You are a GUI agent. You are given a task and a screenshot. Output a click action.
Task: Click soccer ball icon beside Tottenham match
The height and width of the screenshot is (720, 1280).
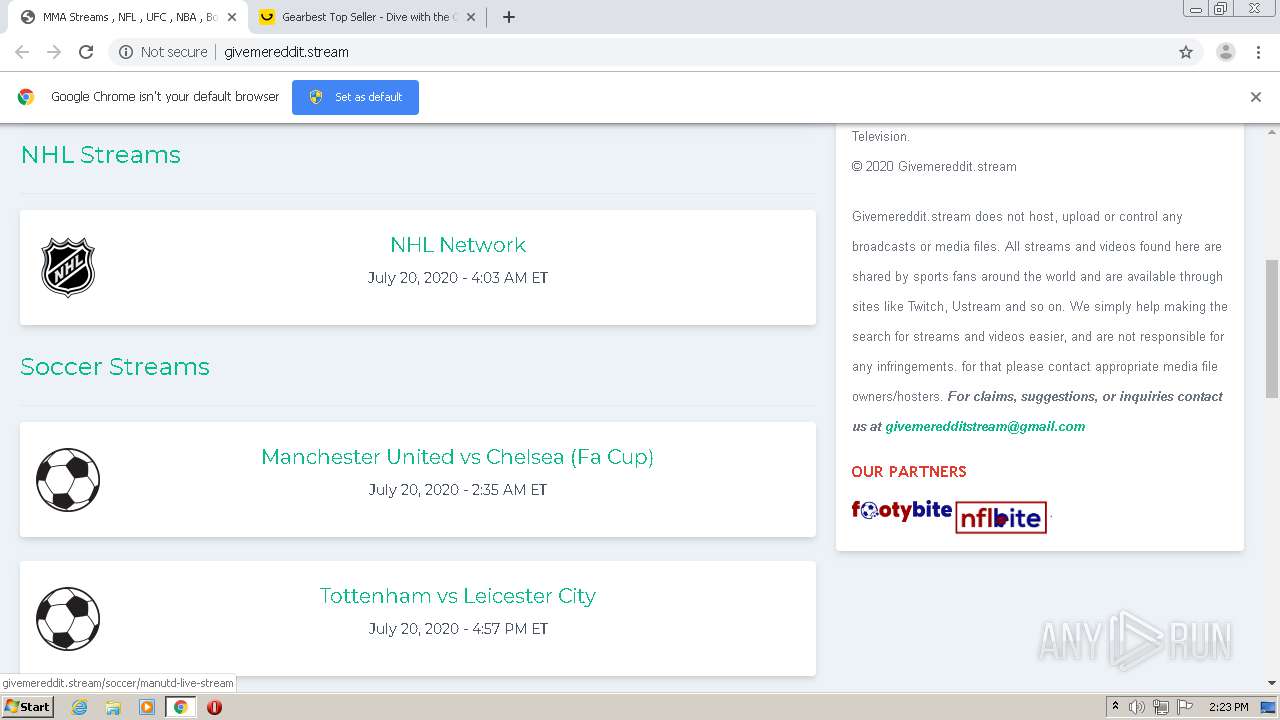[x=68, y=619]
